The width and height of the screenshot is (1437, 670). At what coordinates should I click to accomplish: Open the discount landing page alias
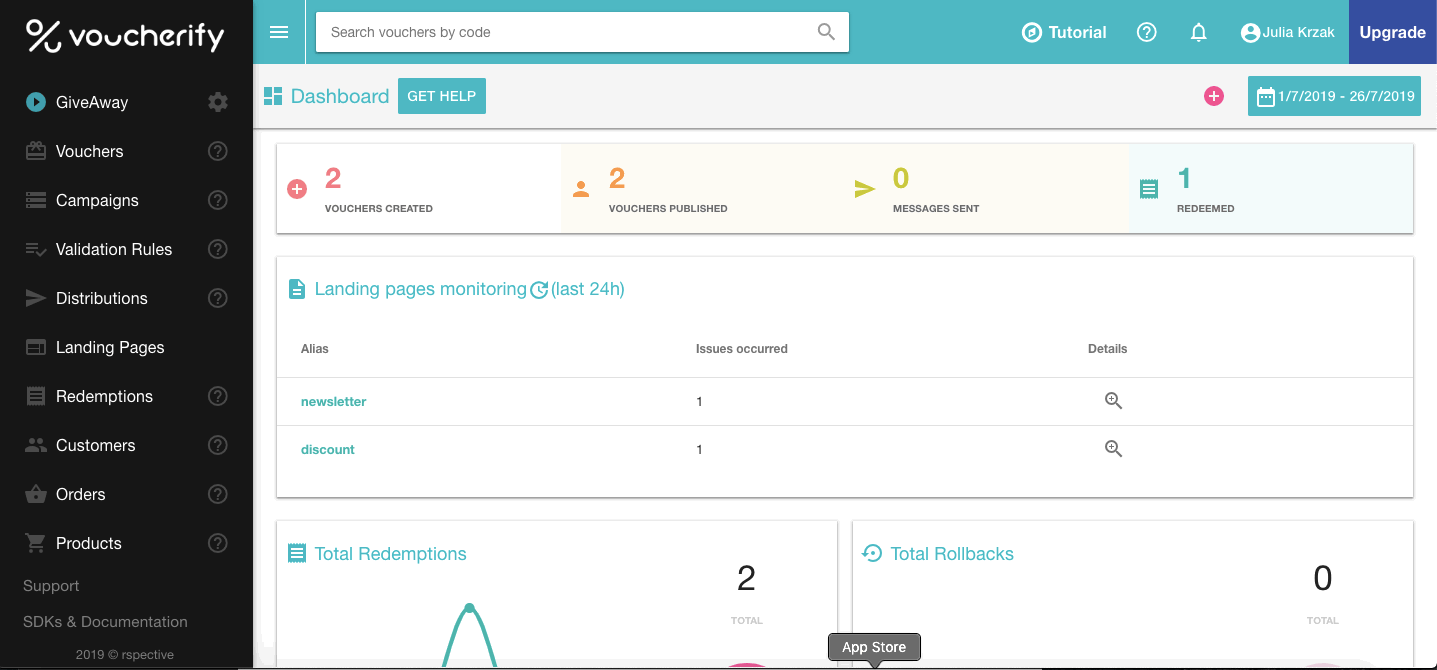click(328, 449)
